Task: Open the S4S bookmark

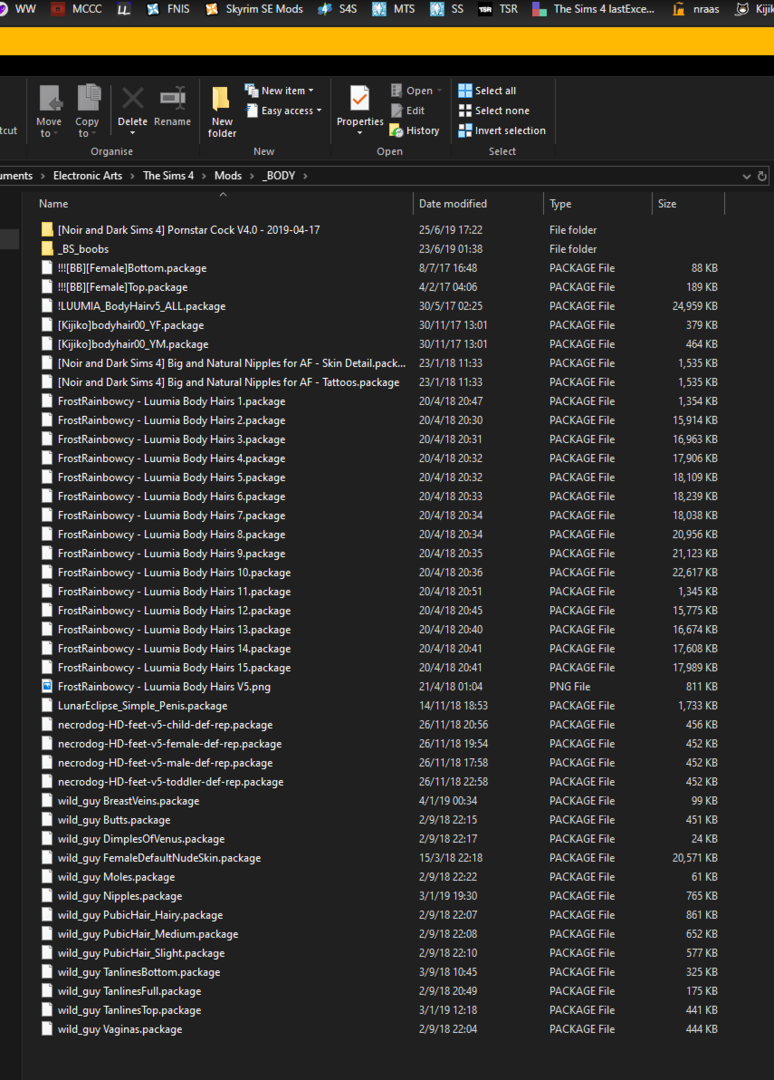Action: tap(337, 9)
